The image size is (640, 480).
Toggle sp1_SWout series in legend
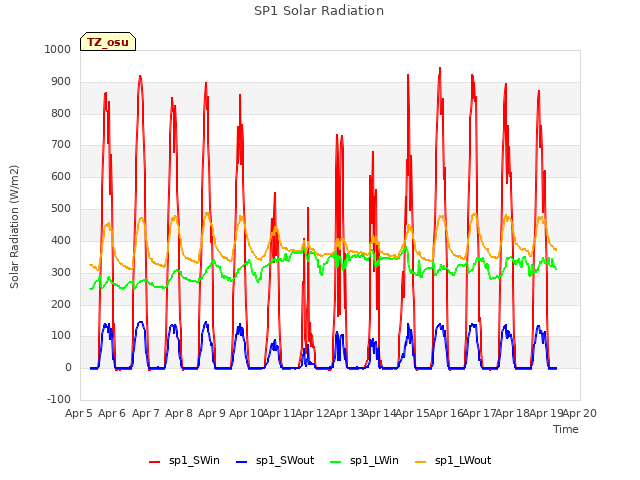click(275, 461)
